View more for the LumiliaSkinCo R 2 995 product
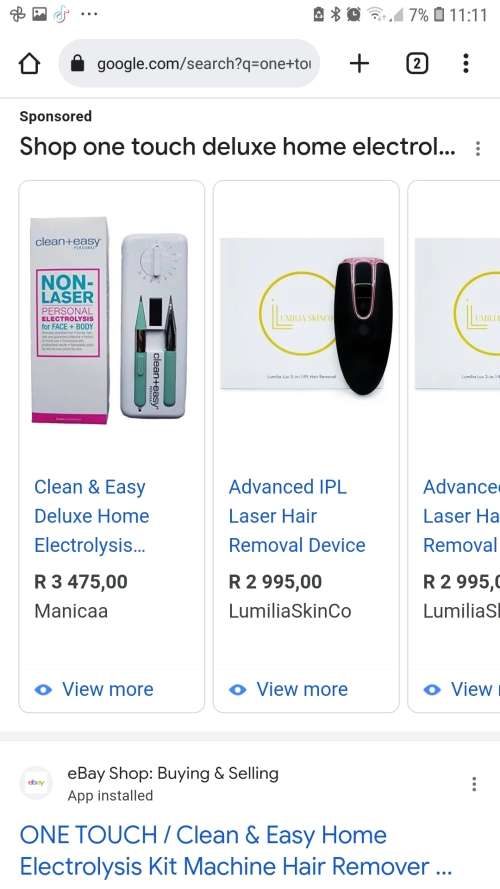Image resolution: width=500 pixels, height=889 pixels. (x=289, y=689)
